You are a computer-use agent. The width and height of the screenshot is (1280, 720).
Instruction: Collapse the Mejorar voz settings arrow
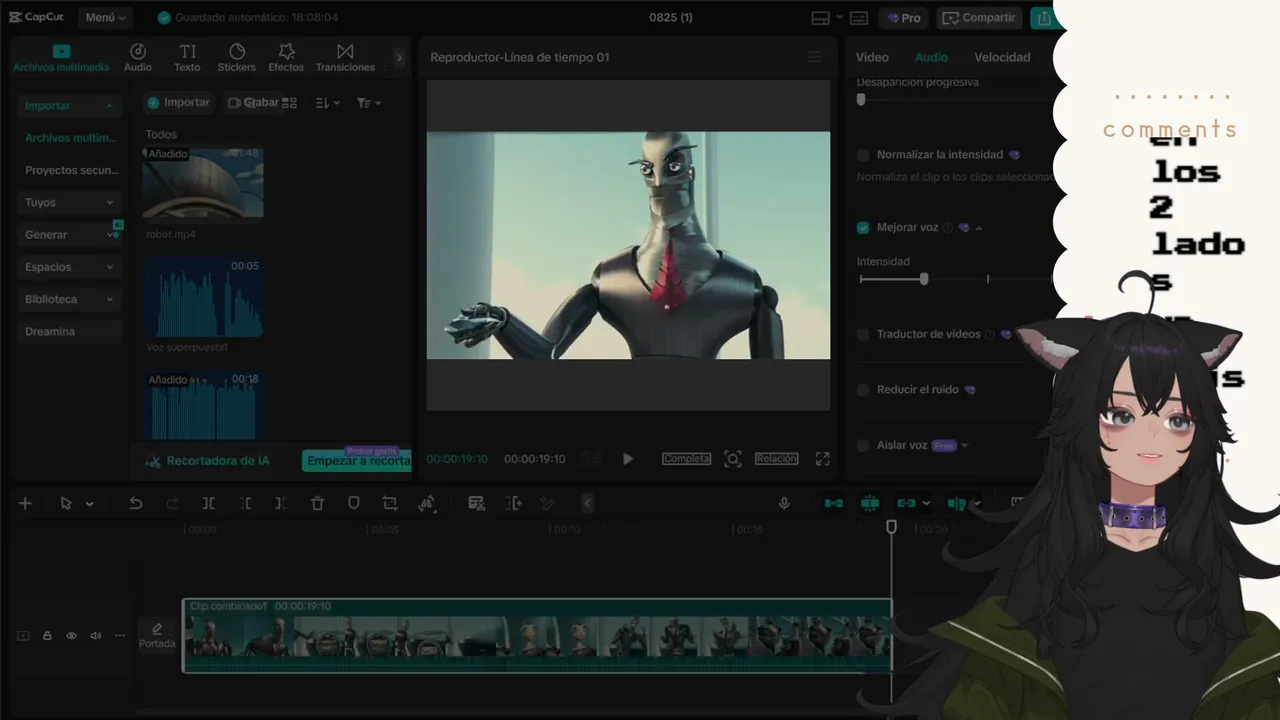[x=979, y=228]
